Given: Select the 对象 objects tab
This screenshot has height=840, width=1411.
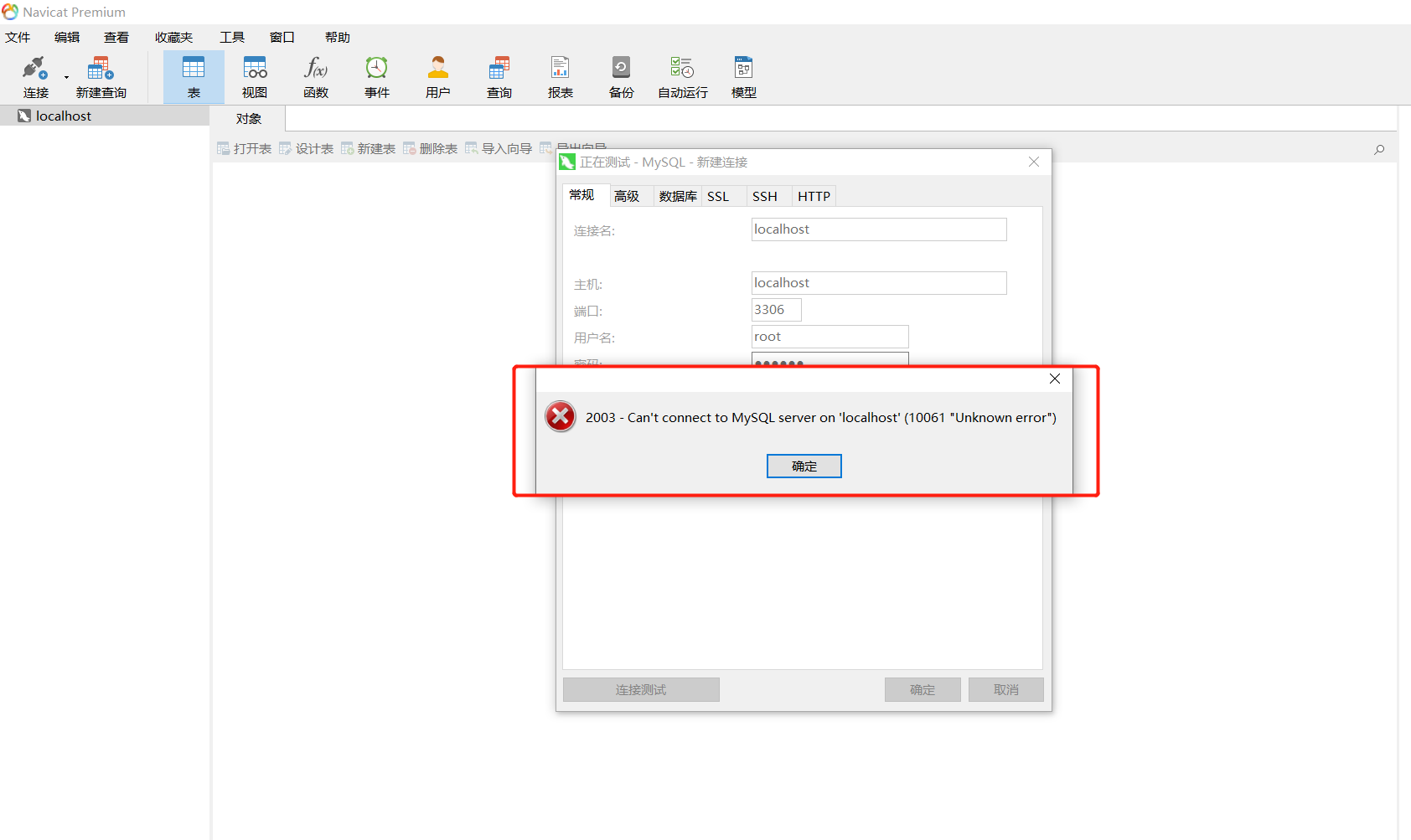Looking at the screenshot, I should (248, 119).
